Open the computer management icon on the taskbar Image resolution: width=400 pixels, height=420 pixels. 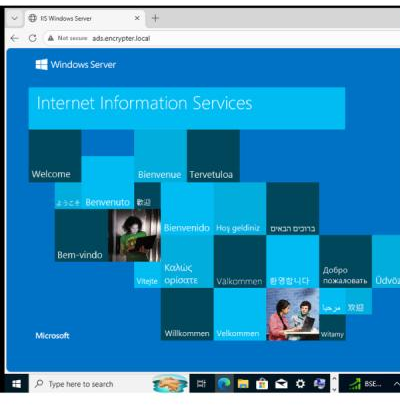tap(319, 384)
